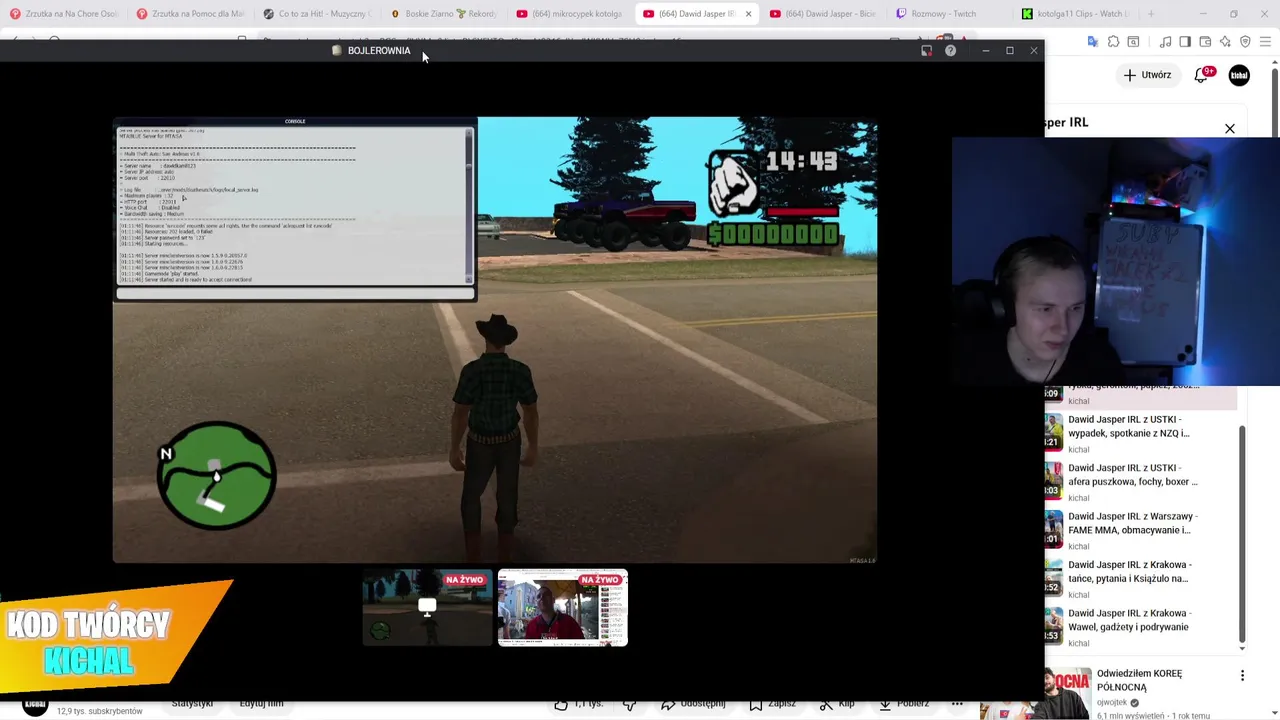Viewport: 1280px width, 720px height.
Task: Open recommended video 'Odwiedziłem KOREĘ PÓŁNOCNĄ'
Action: coord(1139,680)
